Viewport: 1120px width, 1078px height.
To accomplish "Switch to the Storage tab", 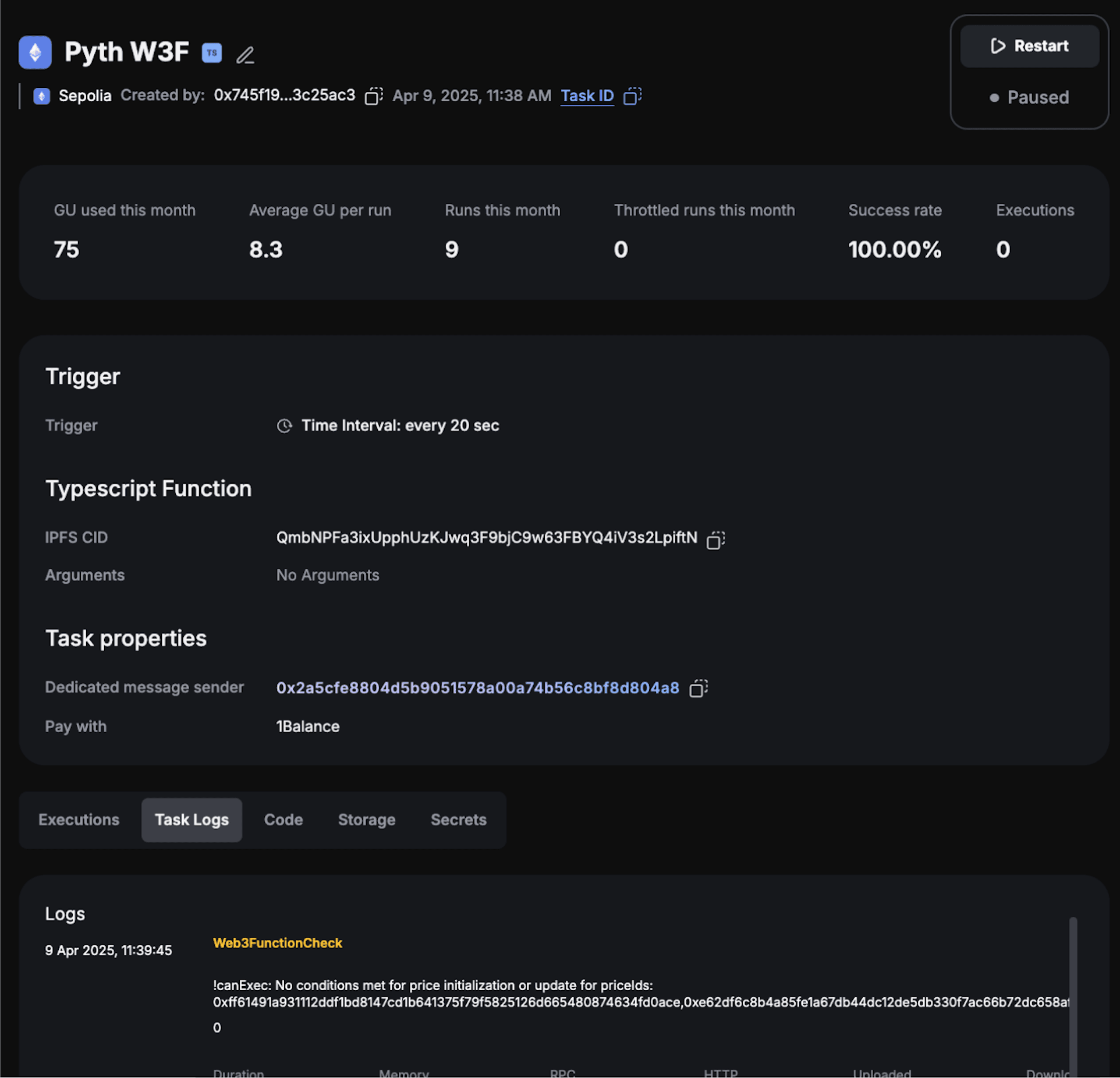I will click(x=367, y=820).
